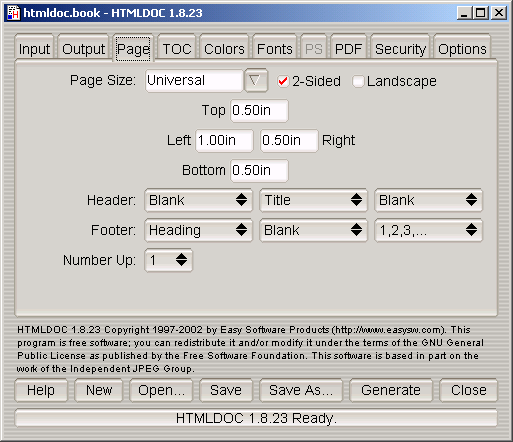
Task: Click the Left margin field showing 1.00in
Action: [224, 140]
